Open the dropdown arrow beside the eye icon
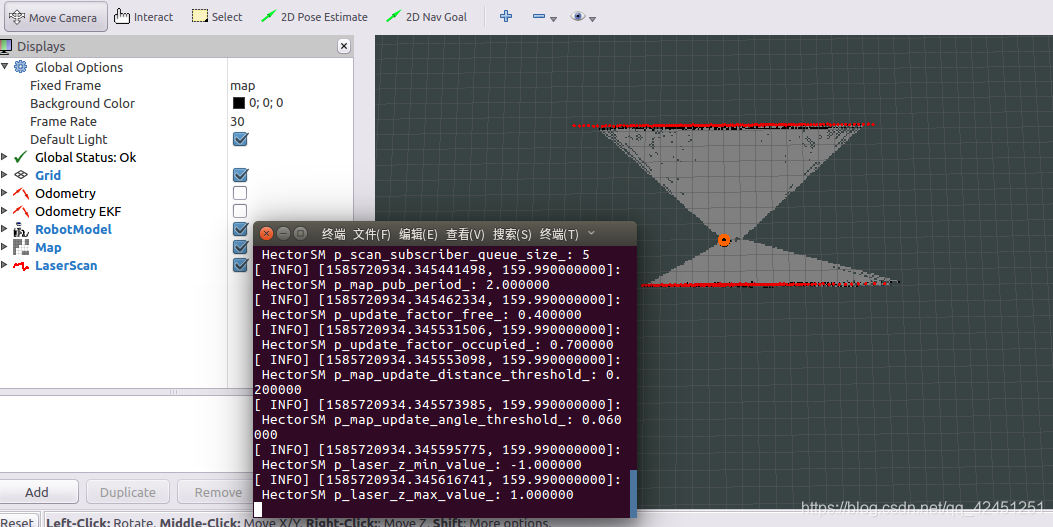The height and width of the screenshot is (527, 1053). point(592,19)
